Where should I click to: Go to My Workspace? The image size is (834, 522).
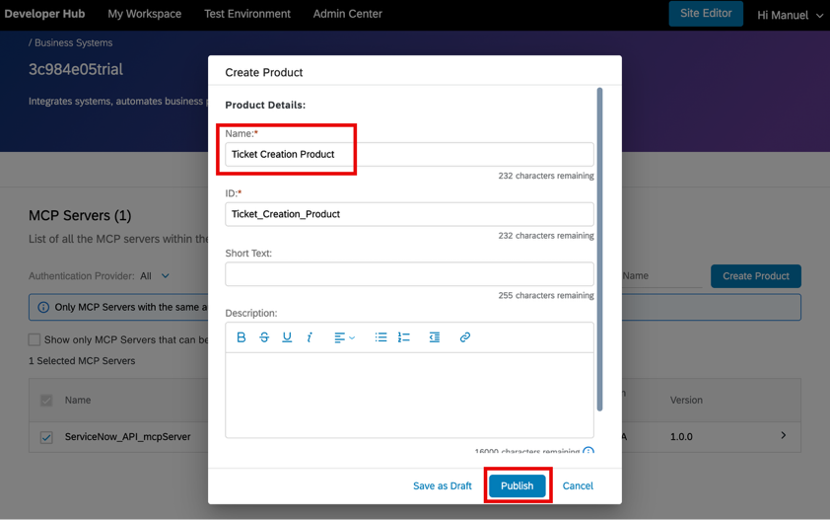(145, 14)
